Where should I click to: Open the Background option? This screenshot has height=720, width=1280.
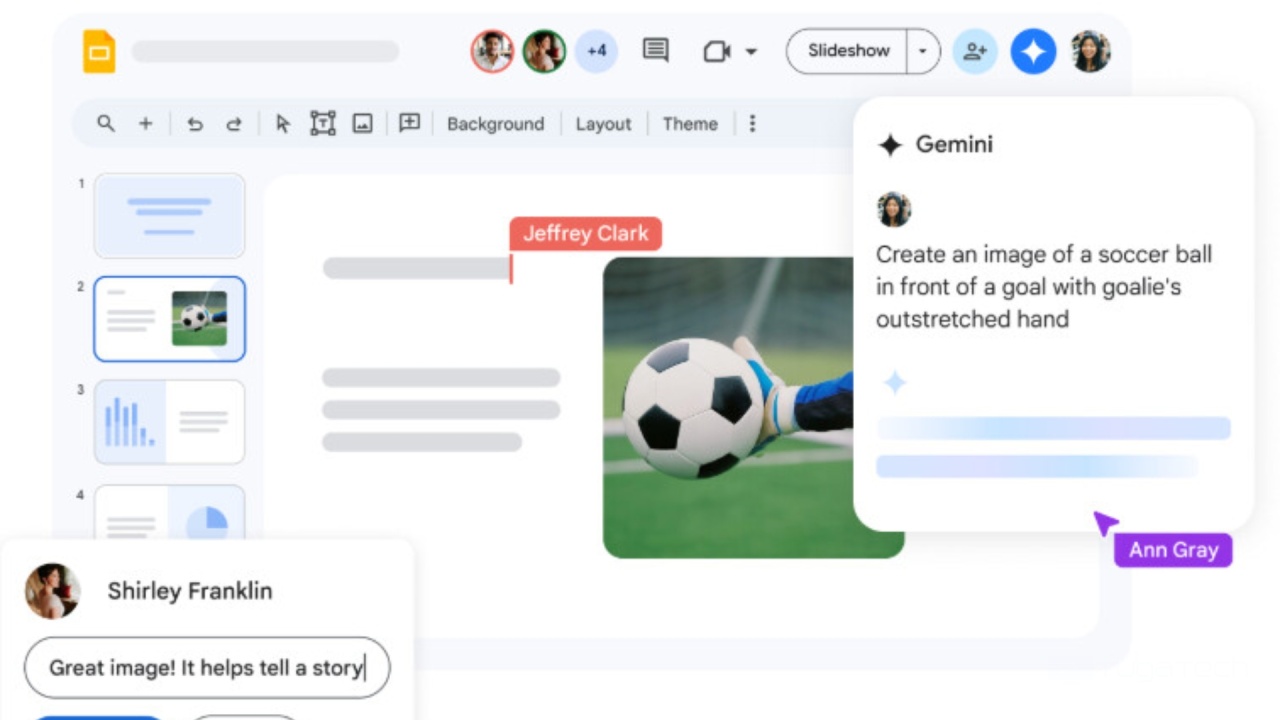point(495,124)
